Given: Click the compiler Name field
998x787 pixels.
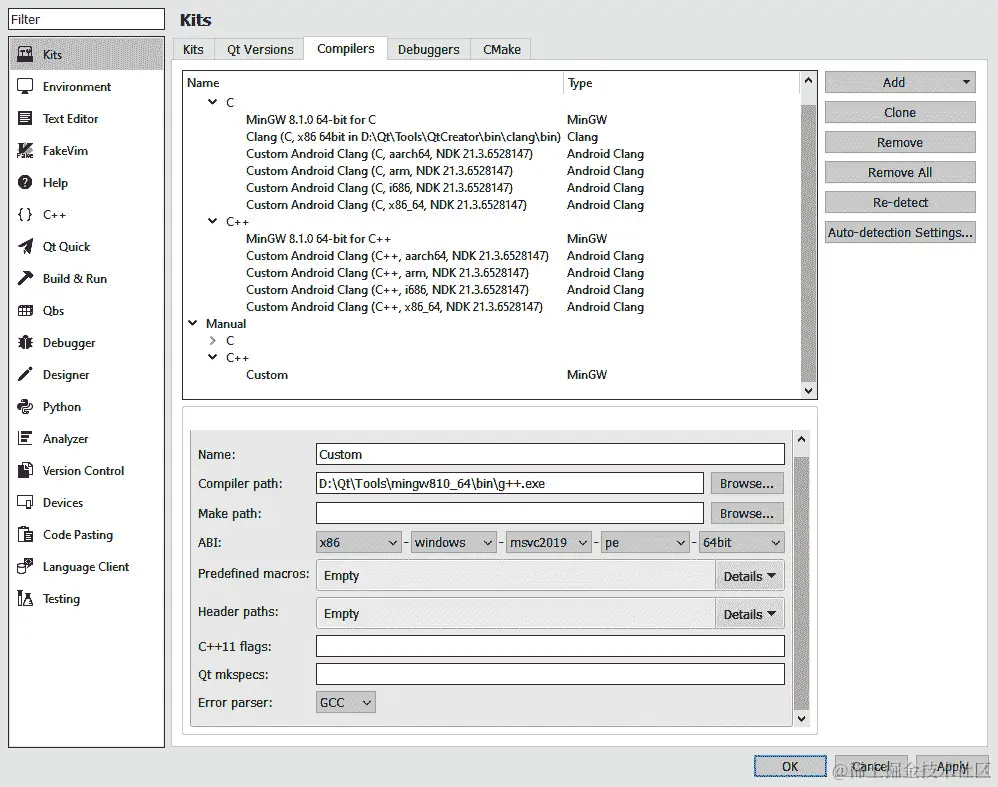Looking at the screenshot, I should tap(550, 454).
